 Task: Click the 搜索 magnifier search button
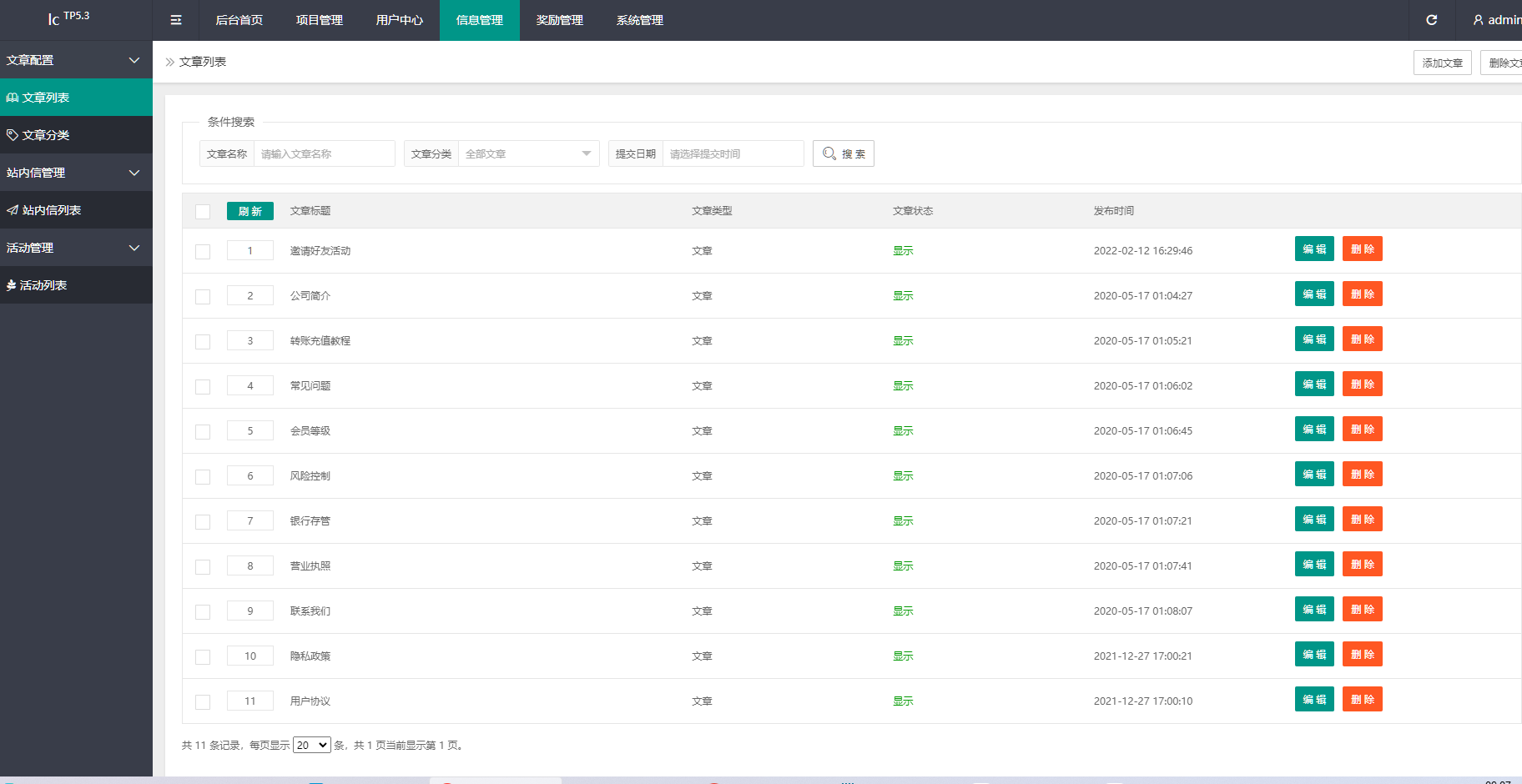(x=843, y=153)
